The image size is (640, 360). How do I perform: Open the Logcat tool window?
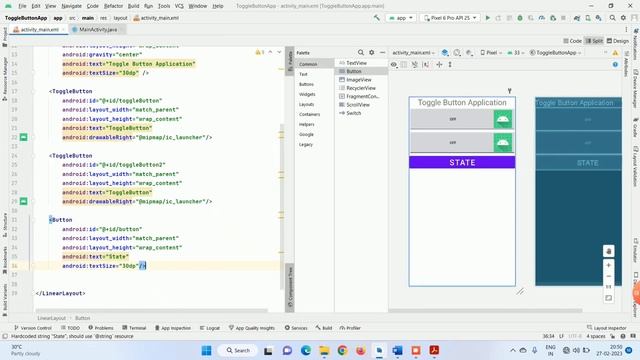[210, 328]
